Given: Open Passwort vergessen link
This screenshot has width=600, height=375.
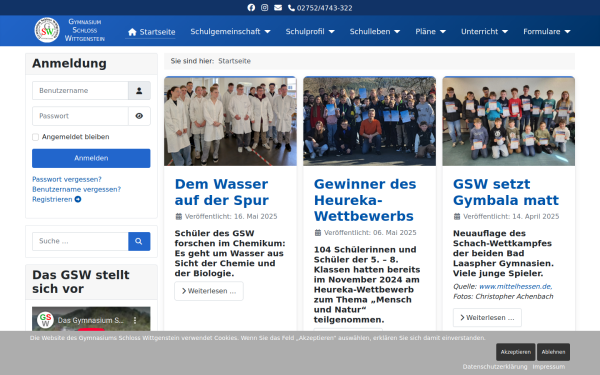Looking at the screenshot, I should 67,179.
